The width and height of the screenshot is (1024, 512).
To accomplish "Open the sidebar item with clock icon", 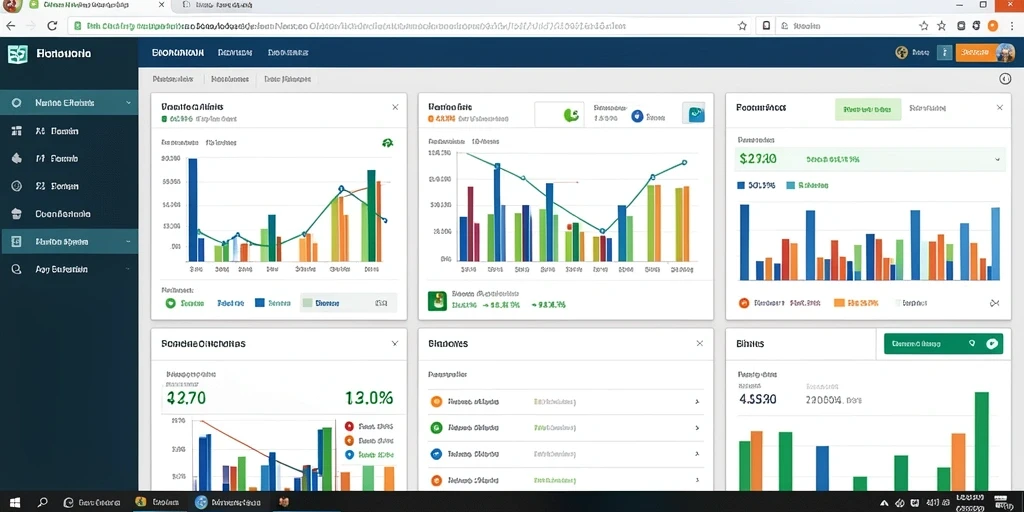I will pos(69,186).
